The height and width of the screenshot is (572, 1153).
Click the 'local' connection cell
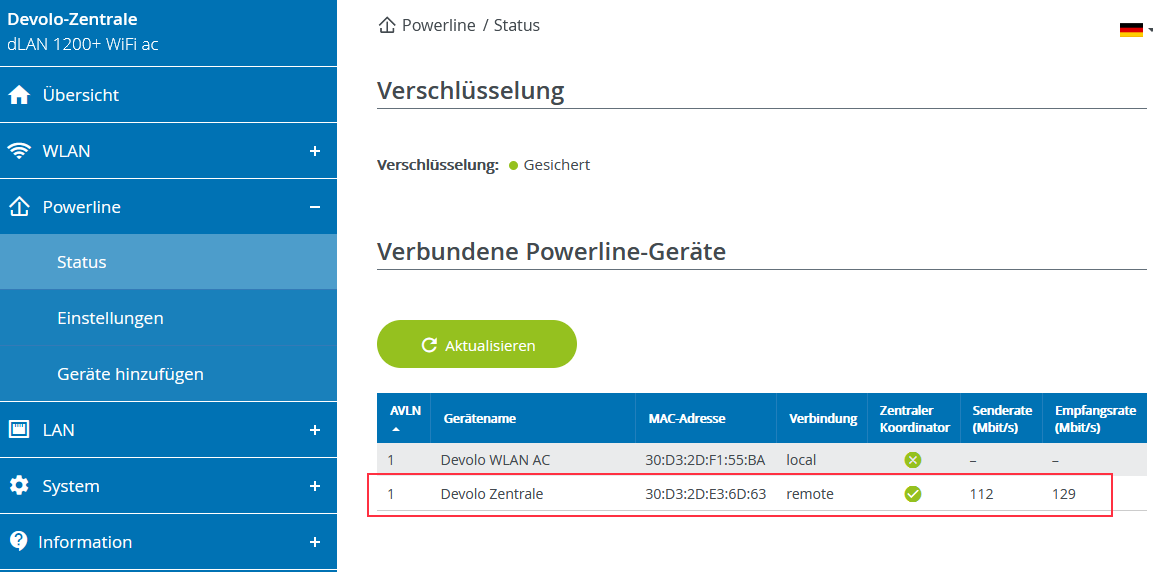point(802,460)
